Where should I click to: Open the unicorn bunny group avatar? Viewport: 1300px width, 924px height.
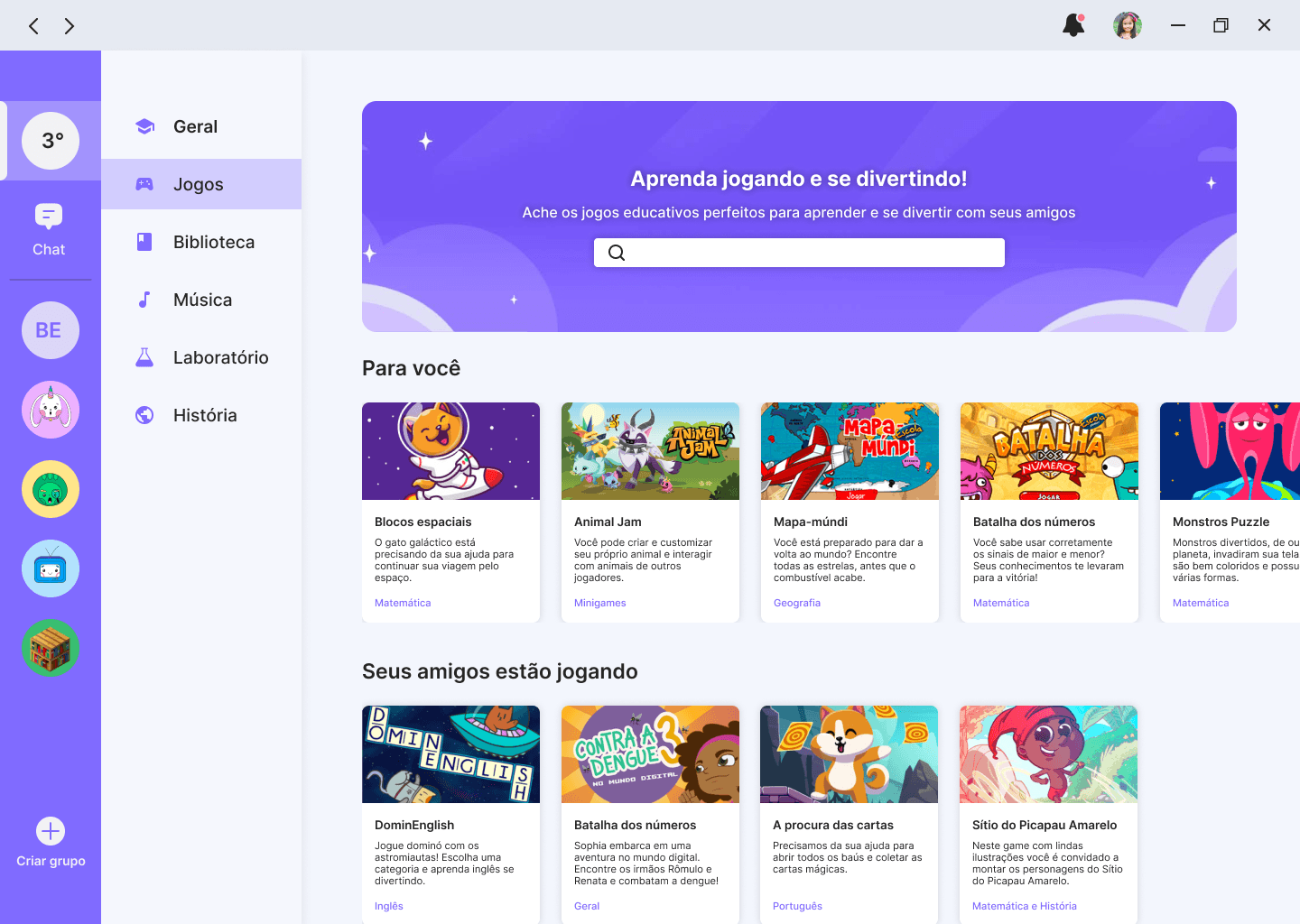tap(51, 410)
